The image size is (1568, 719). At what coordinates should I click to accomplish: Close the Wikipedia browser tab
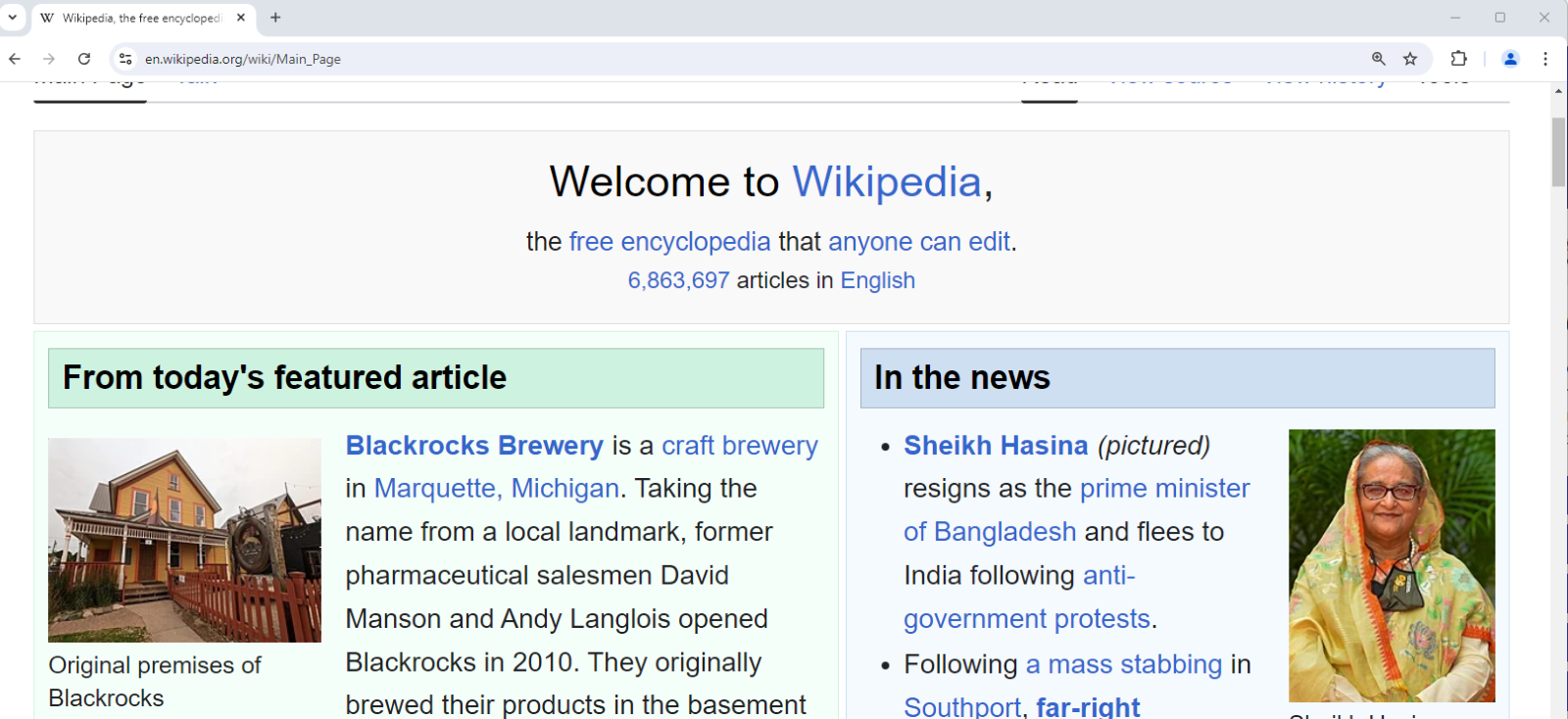coord(241,18)
